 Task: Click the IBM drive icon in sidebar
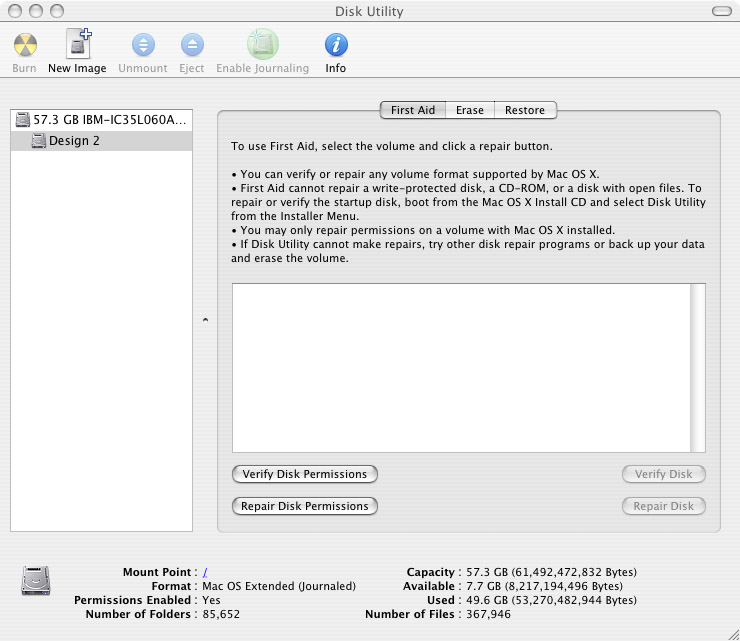pyautogui.click(x=22, y=120)
